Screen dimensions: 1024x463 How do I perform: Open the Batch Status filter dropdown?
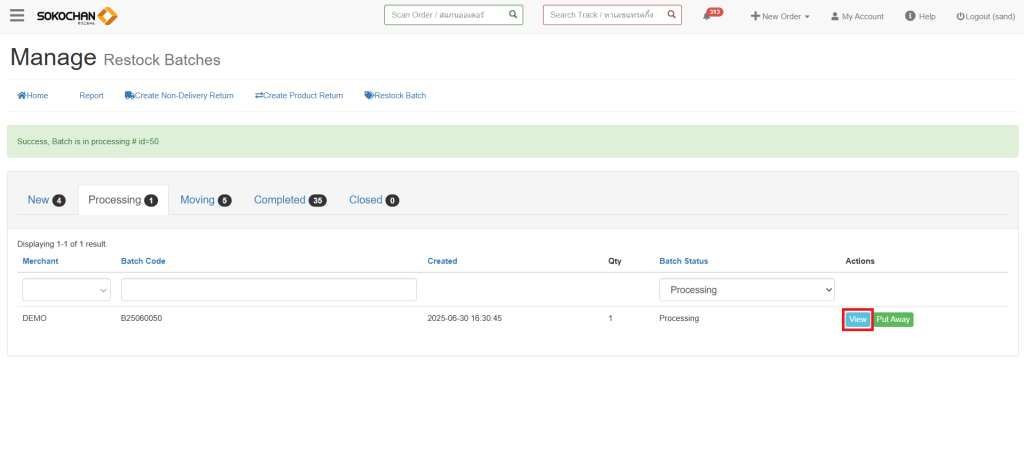pos(746,290)
